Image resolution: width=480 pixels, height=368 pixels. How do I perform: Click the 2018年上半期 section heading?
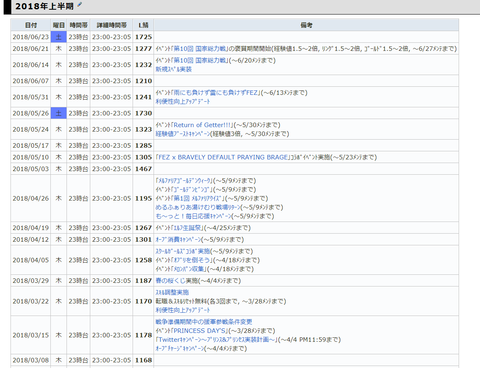(x=44, y=6)
